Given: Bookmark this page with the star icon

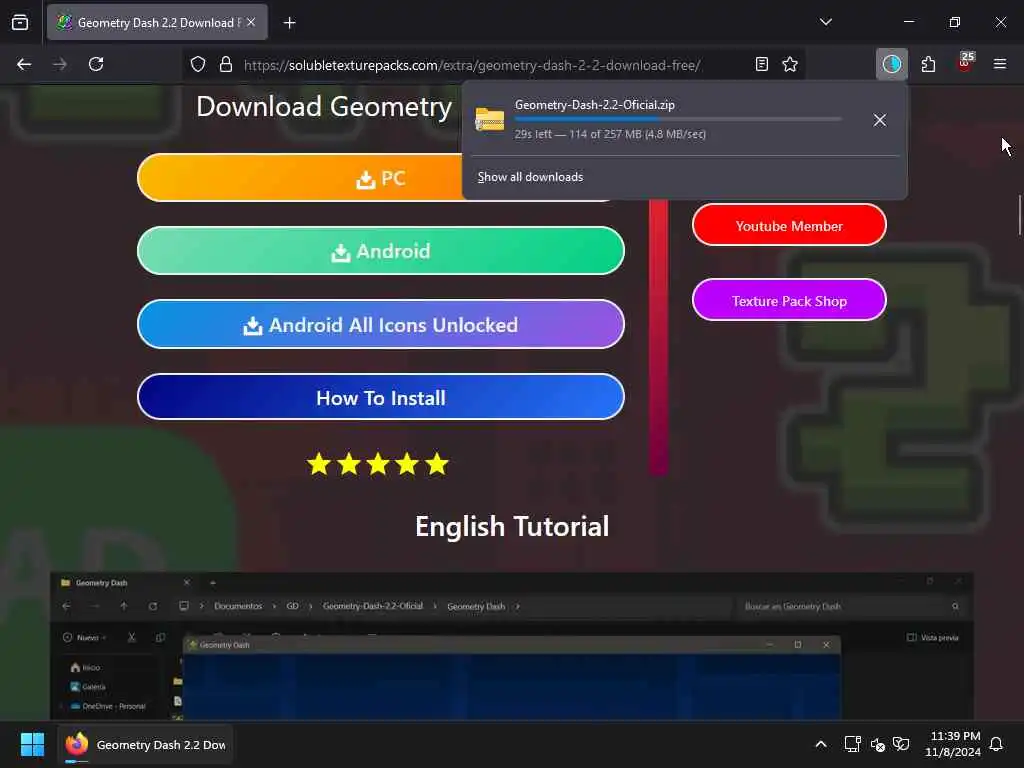Looking at the screenshot, I should tap(790, 64).
